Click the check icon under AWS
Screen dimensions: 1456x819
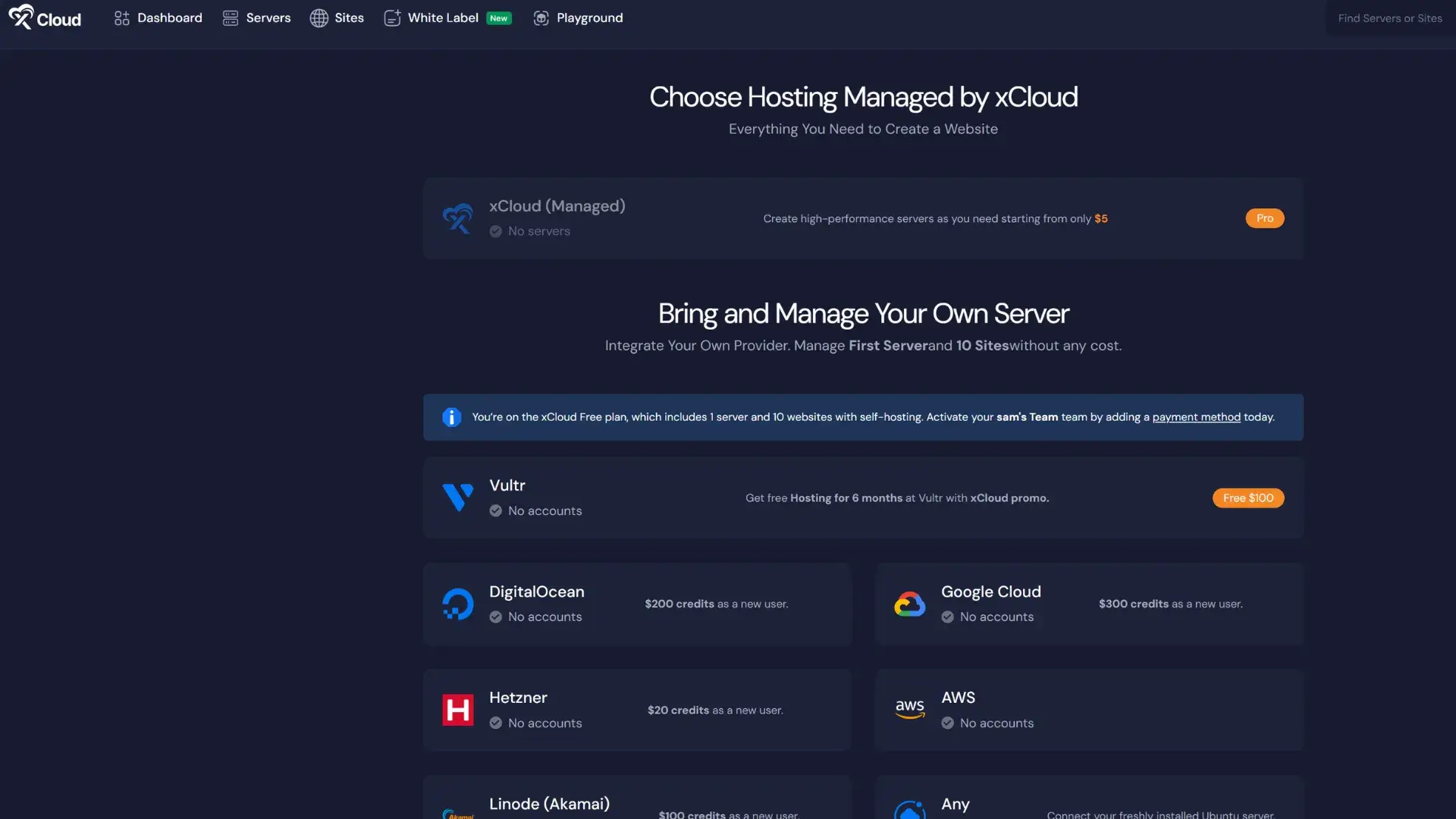[x=948, y=723]
